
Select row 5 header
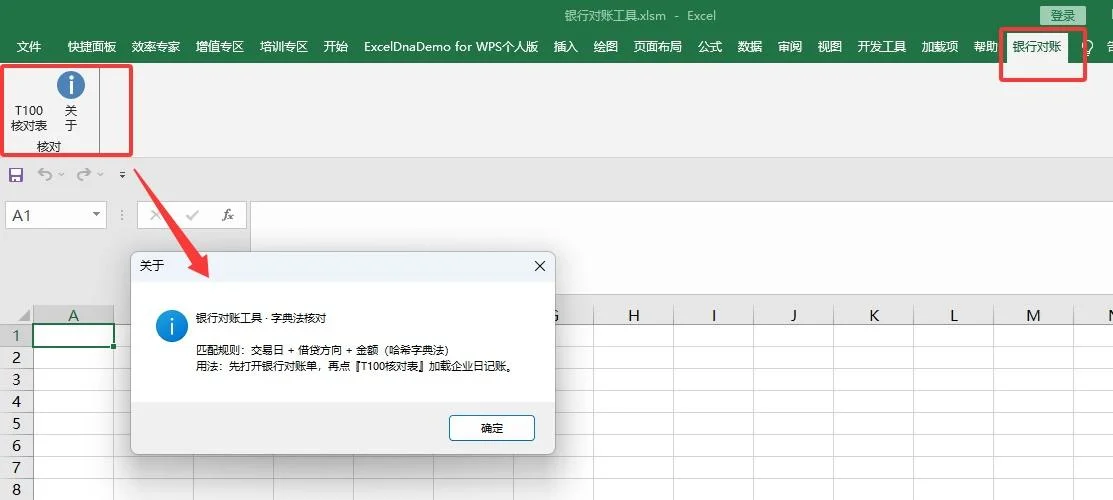coord(16,424)
